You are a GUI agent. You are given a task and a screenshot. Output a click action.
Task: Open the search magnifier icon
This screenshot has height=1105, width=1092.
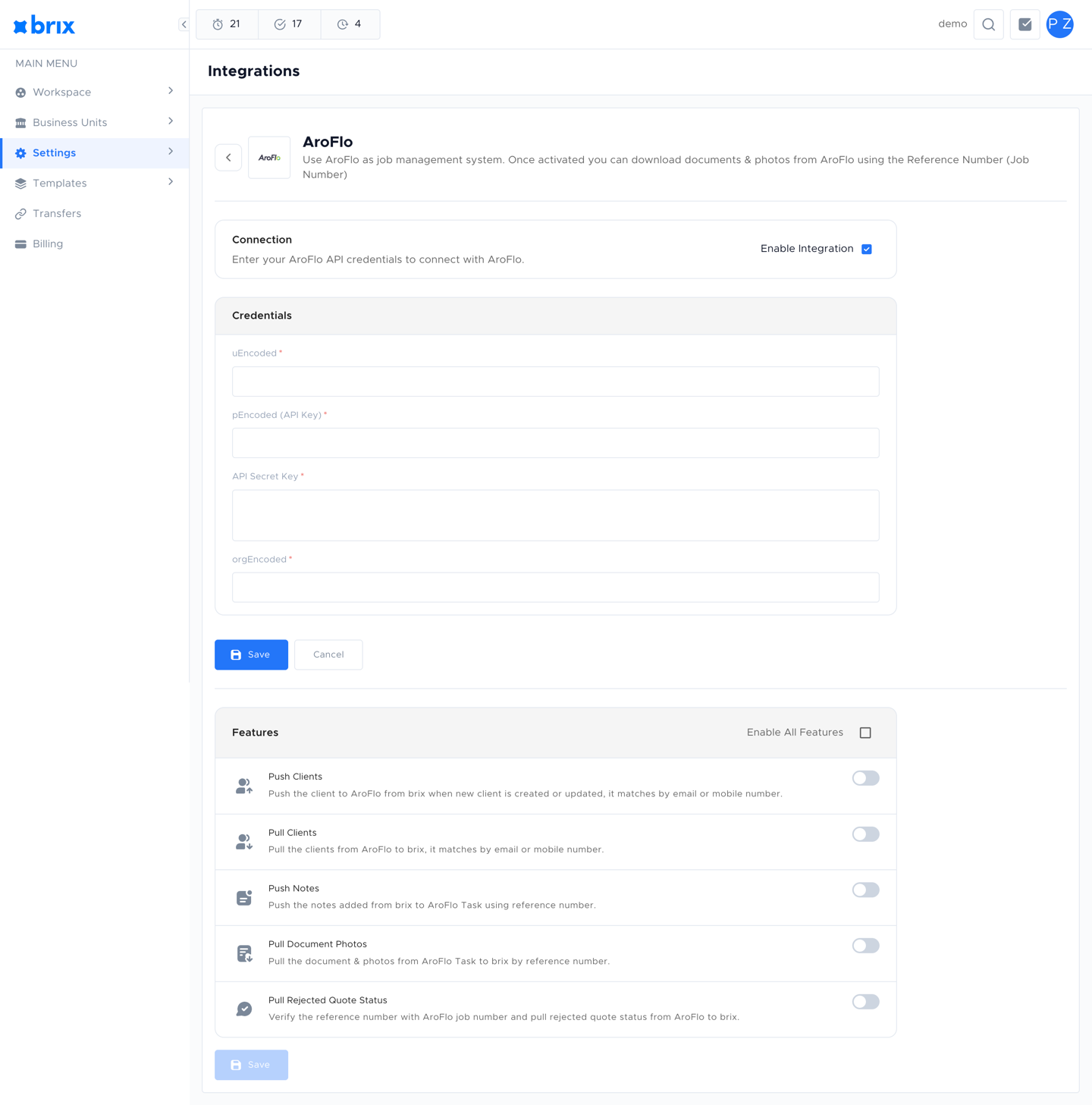pyautogui.click(x=988, y=24)
